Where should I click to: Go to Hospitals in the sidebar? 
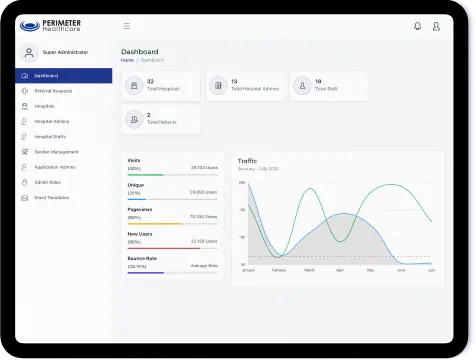[64, 106]
